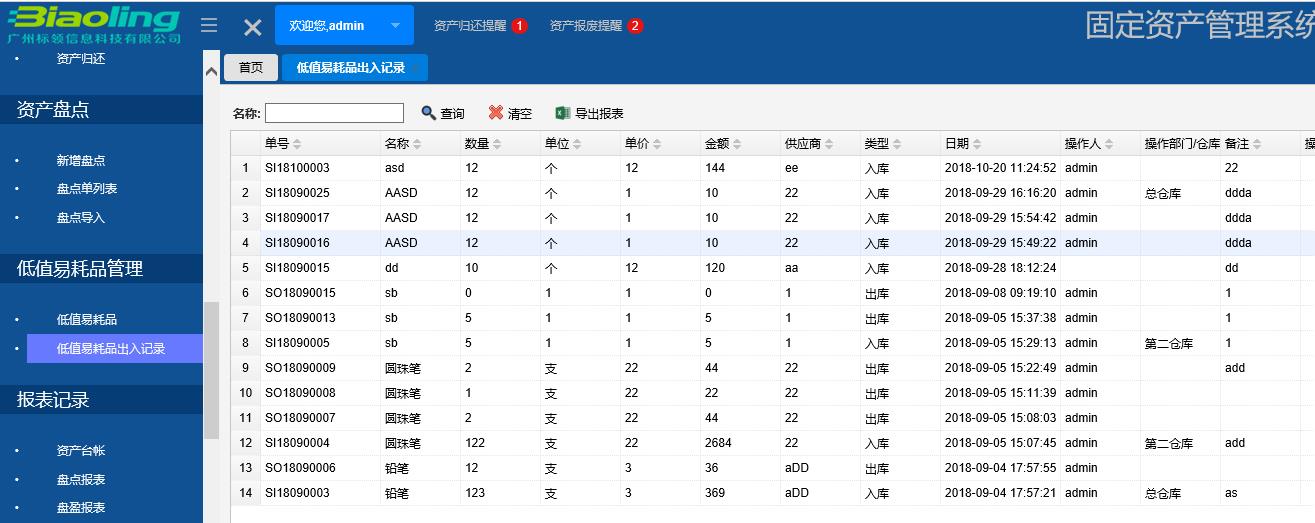Open the 资产报废提醒 red badge notification
Image resolution: width=1315 pixels, height=523 pixels.
(x=635, y=26)
